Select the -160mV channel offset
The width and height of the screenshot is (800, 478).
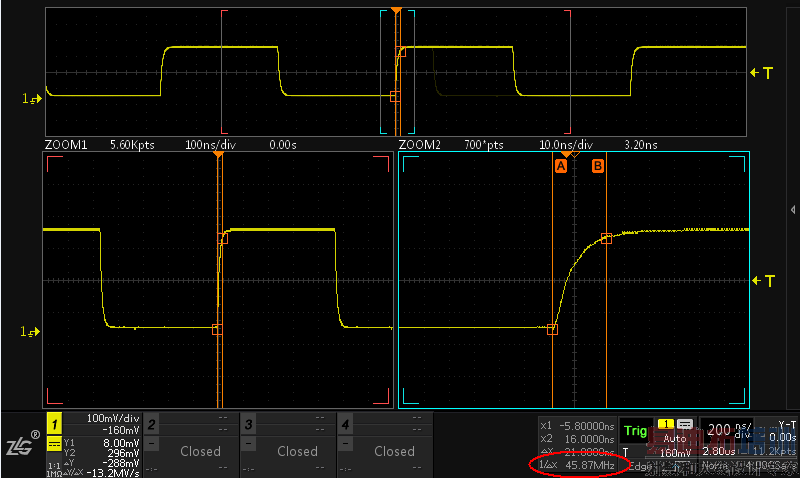pos(121,430)
